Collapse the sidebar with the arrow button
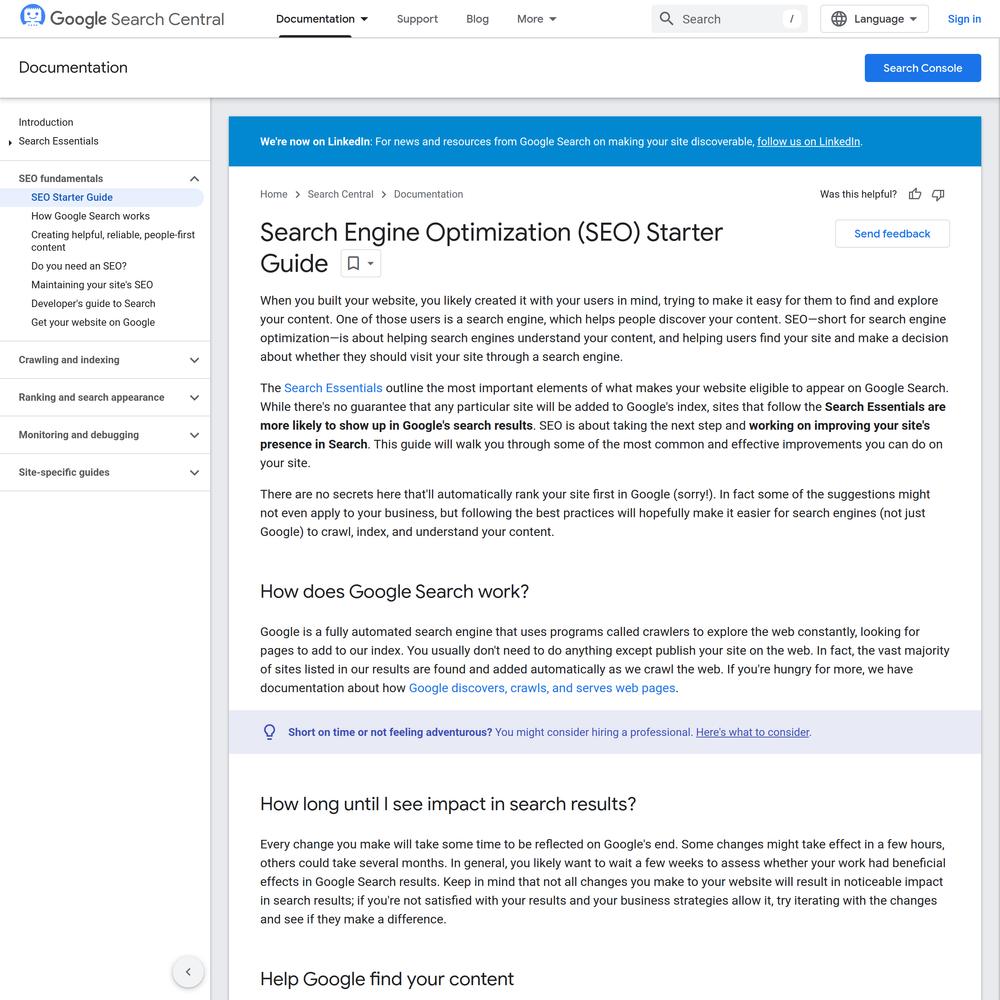 coord(188,971)
